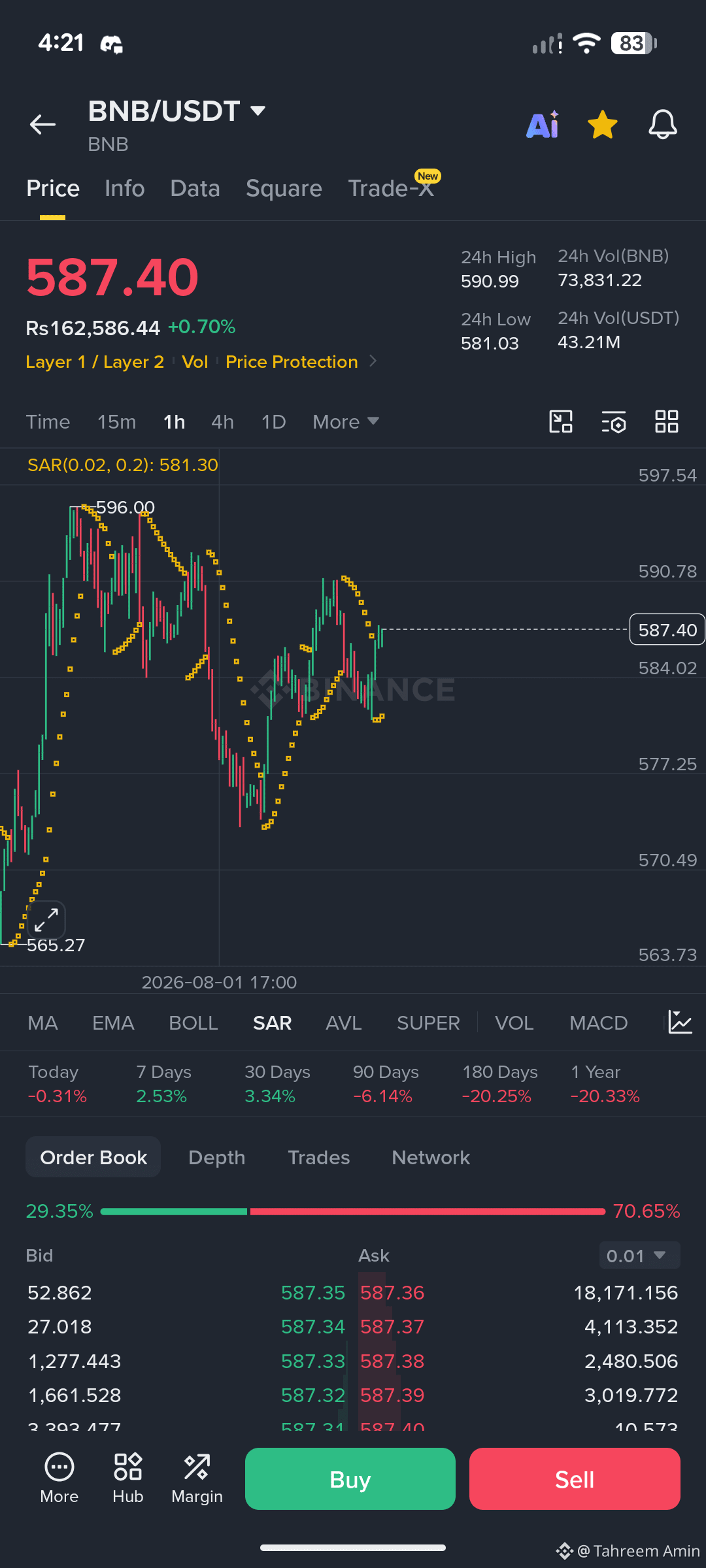Select the 15m chart interval
The image size is (706, 1568).
tap(116, 422)
